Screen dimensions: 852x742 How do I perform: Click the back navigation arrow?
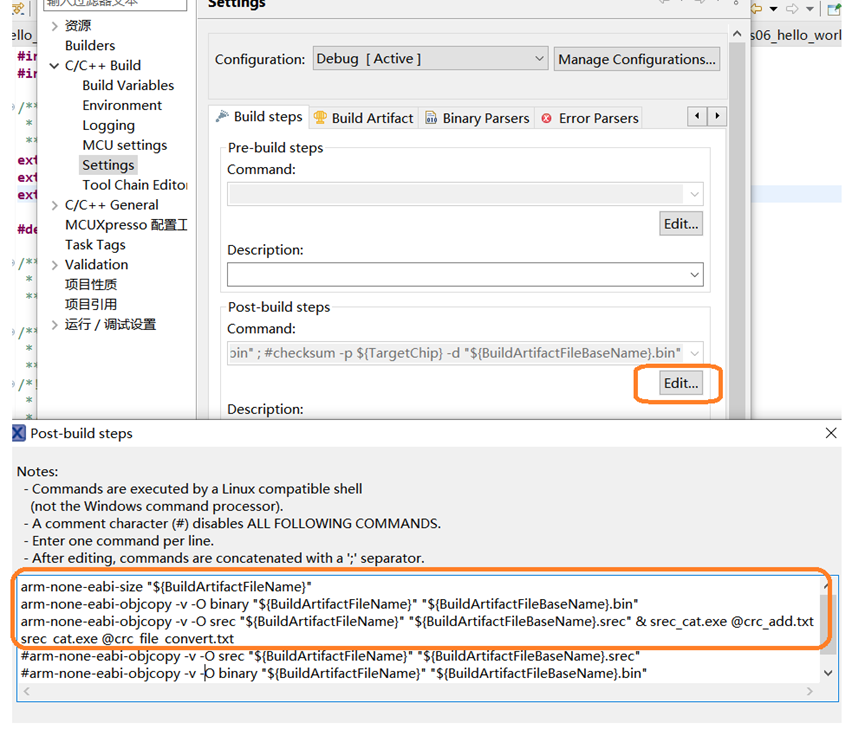755,7
